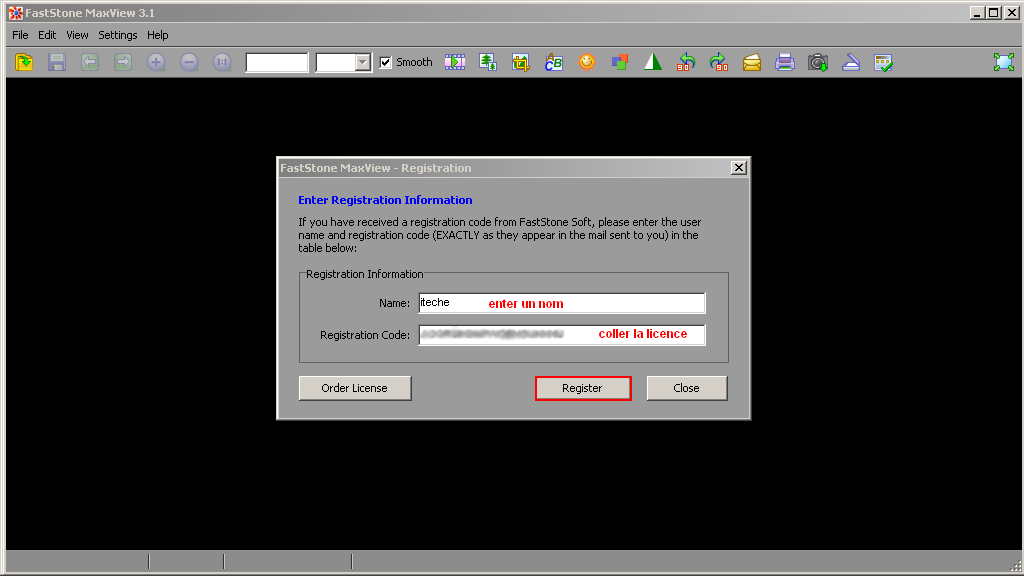Close Registration dialog with X button
This screenshot has width=1024, height=576.
click(739, 168)
